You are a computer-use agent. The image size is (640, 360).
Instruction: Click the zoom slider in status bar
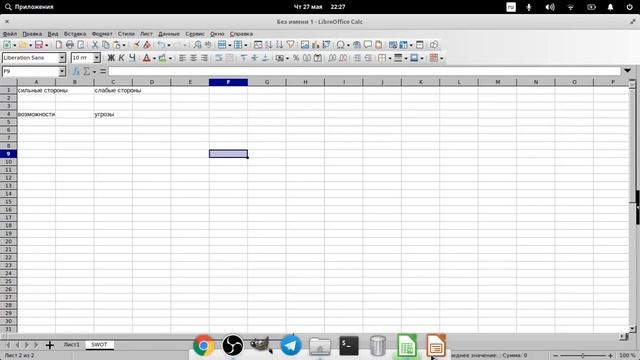click(582, 356)
